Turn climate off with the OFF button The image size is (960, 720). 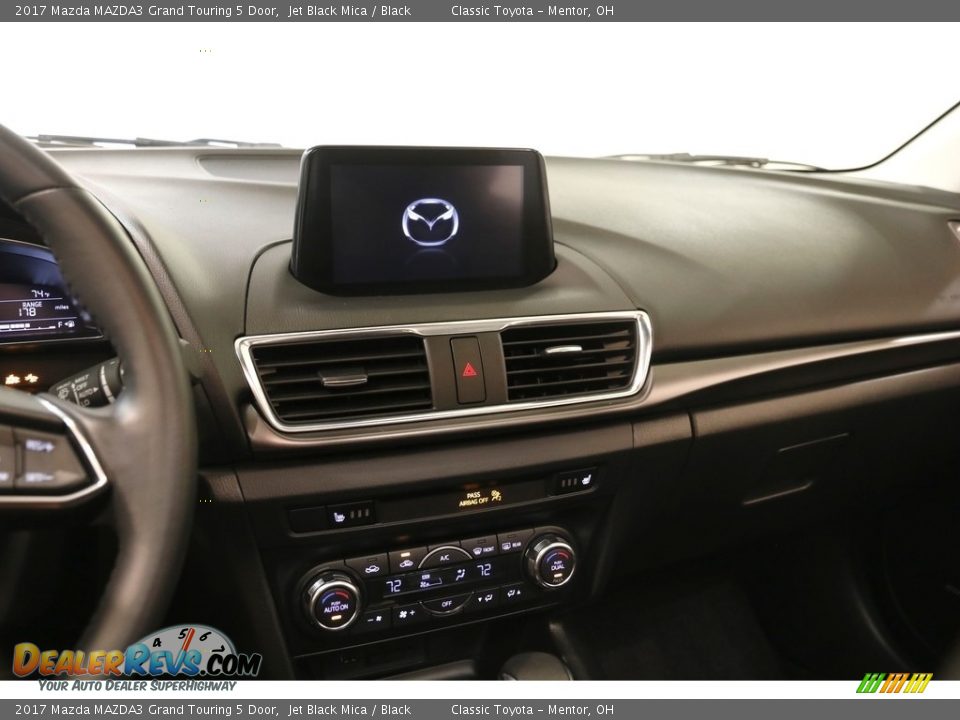coord(447,603)
